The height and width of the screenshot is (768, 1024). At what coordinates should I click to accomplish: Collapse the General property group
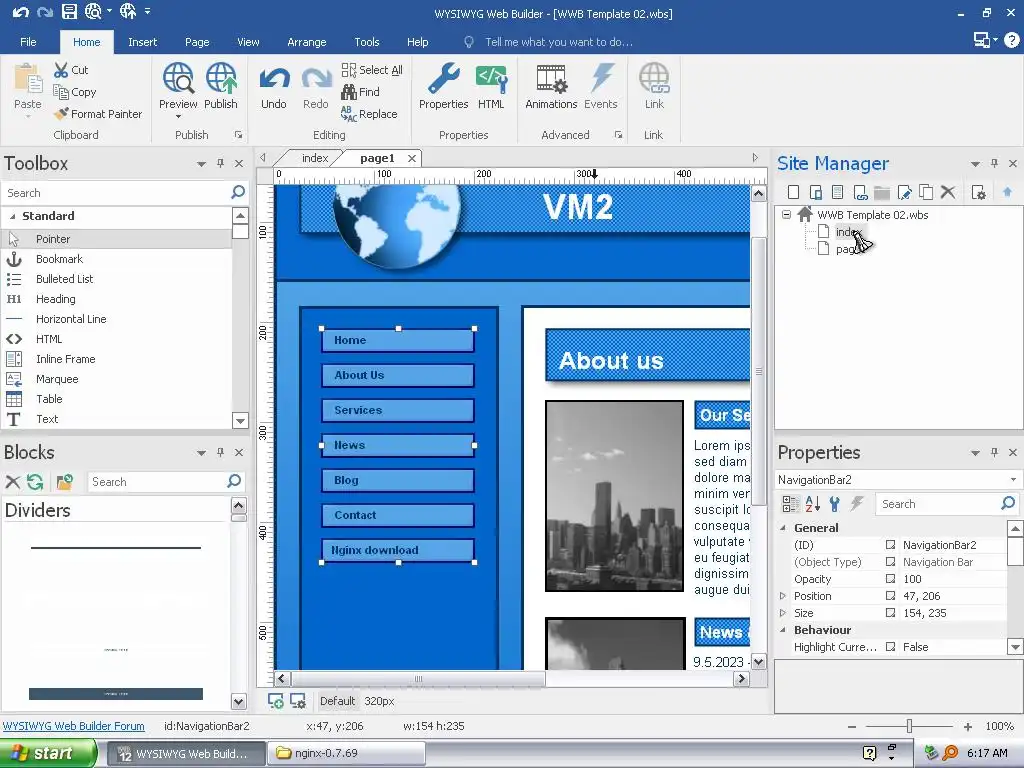coord(782,528)
